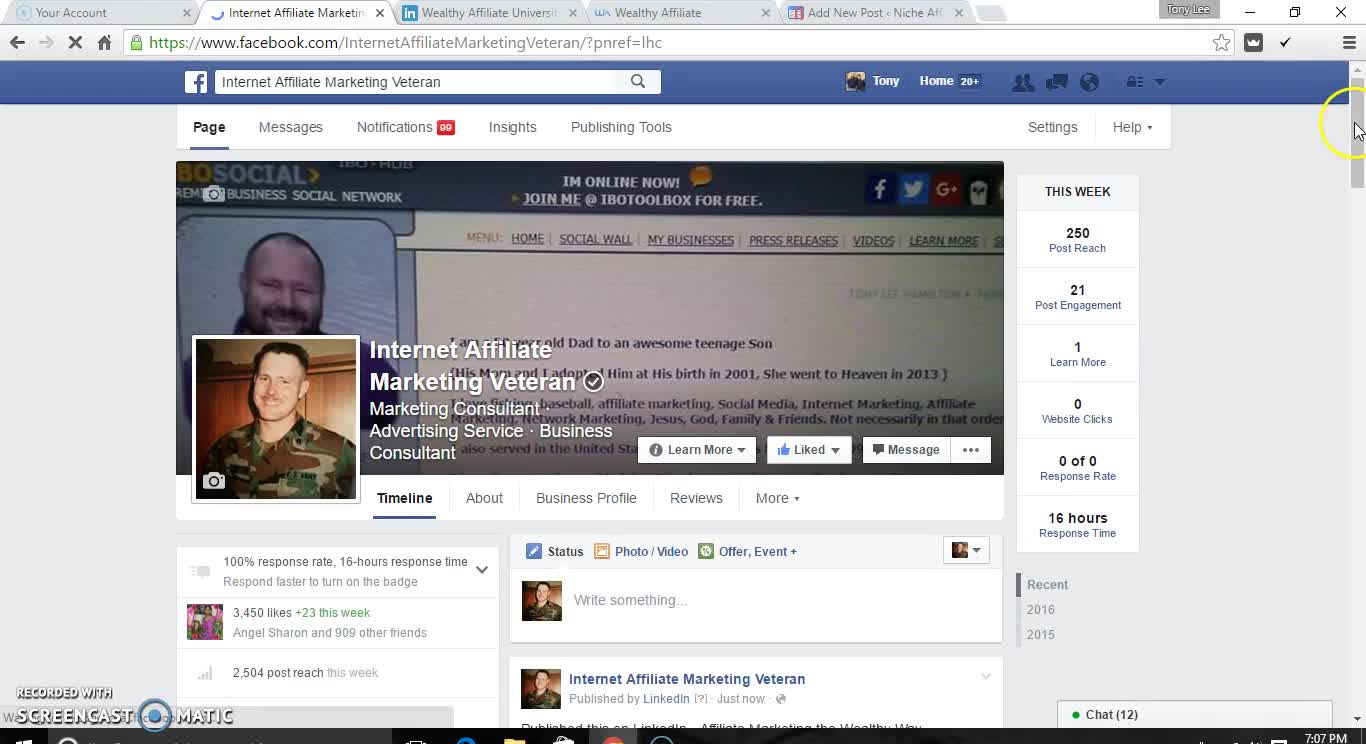Click Post Engagement stat link
1366x744 pixels.
click(1078, 305)
